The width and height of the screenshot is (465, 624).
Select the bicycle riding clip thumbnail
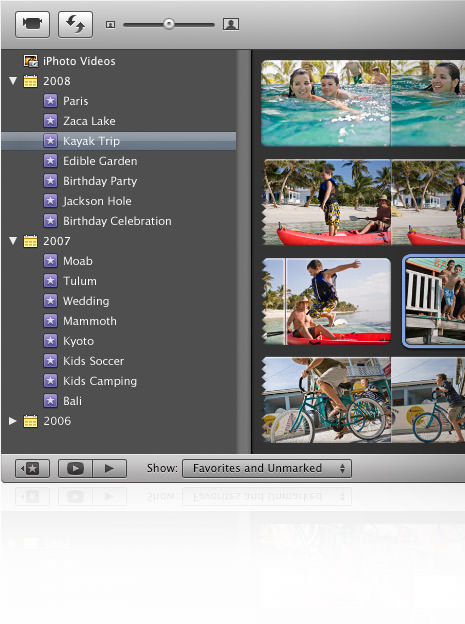click(x=363, y=400)
